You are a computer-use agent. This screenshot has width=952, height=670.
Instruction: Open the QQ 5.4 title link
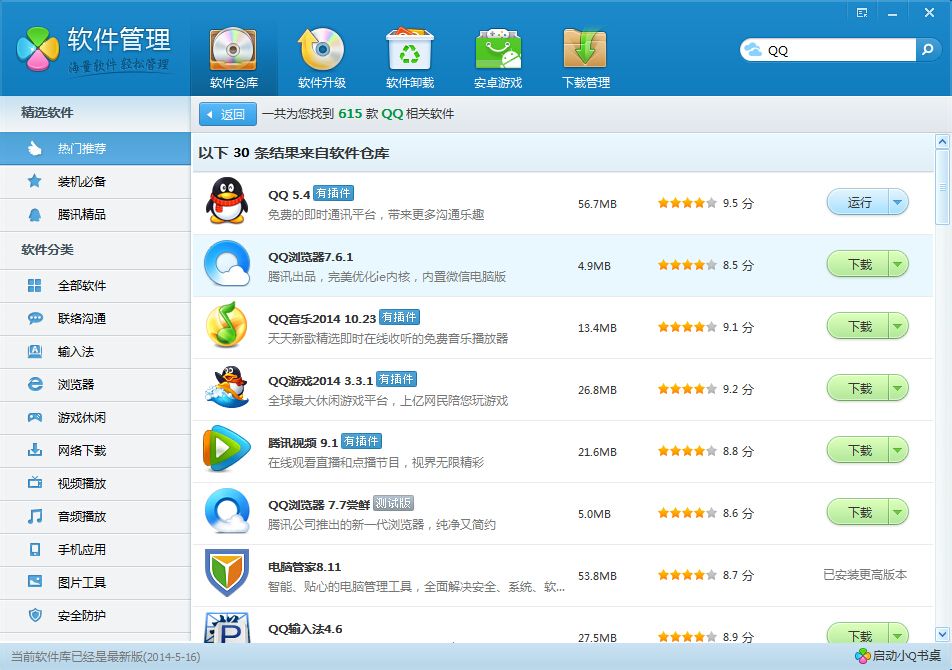point(289,195)
